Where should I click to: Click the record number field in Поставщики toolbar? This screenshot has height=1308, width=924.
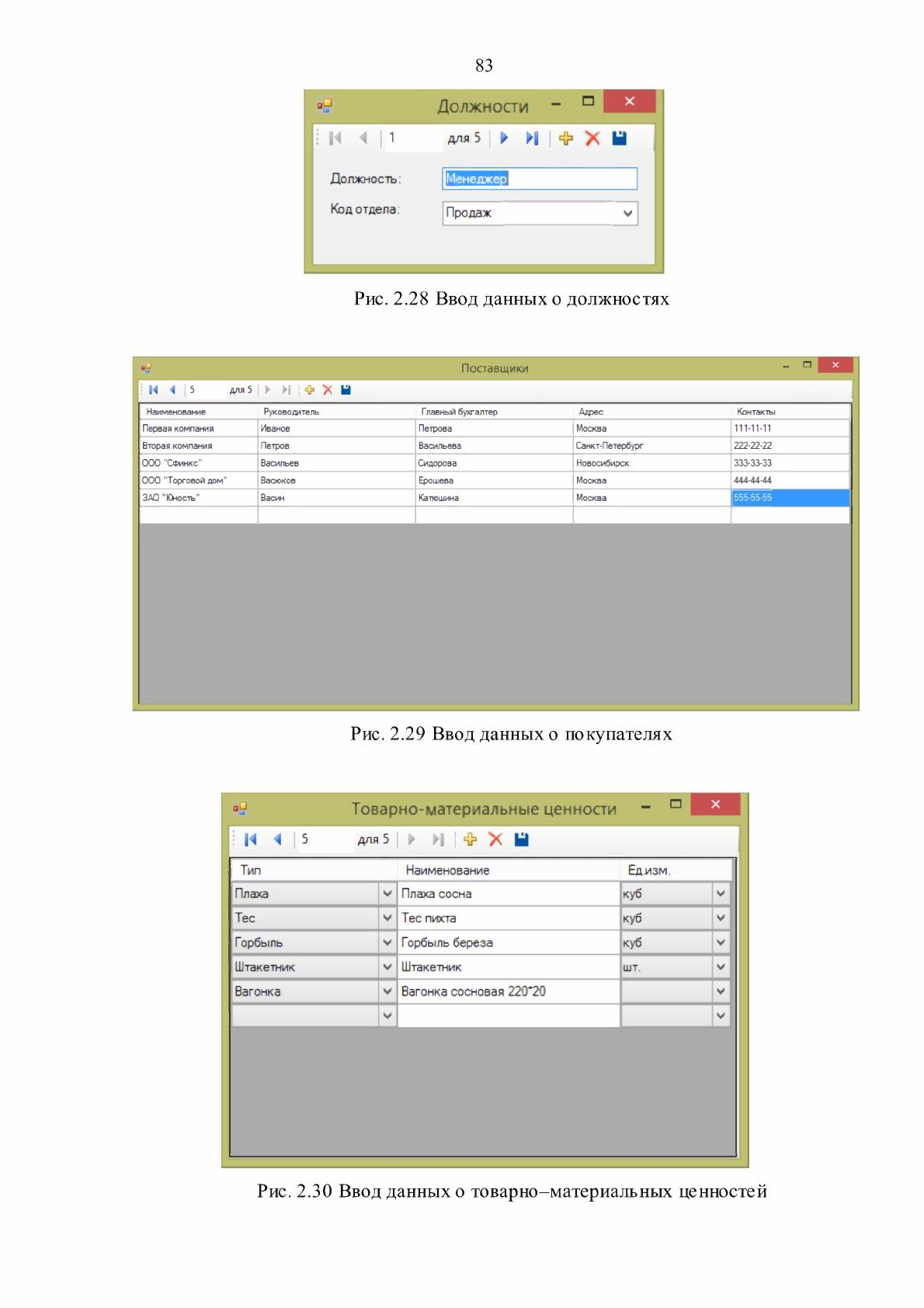pos(205,390)
